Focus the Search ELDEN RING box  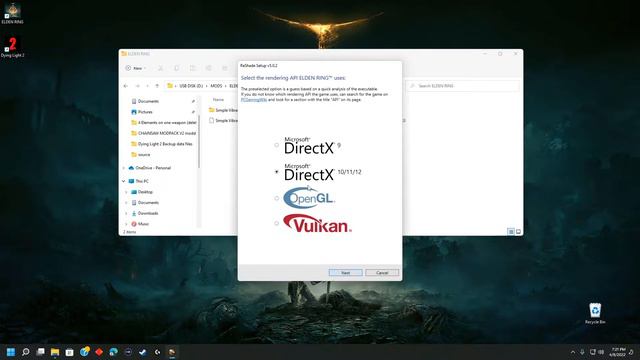click(463, 86)
